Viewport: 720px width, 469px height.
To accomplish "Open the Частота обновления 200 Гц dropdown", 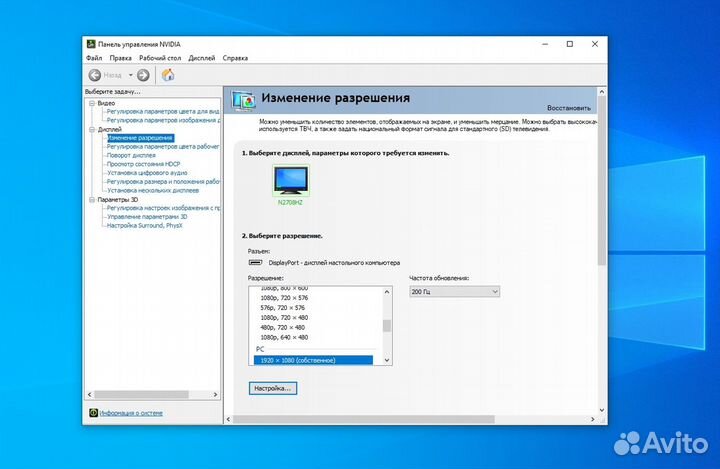I will pos(454,291).
